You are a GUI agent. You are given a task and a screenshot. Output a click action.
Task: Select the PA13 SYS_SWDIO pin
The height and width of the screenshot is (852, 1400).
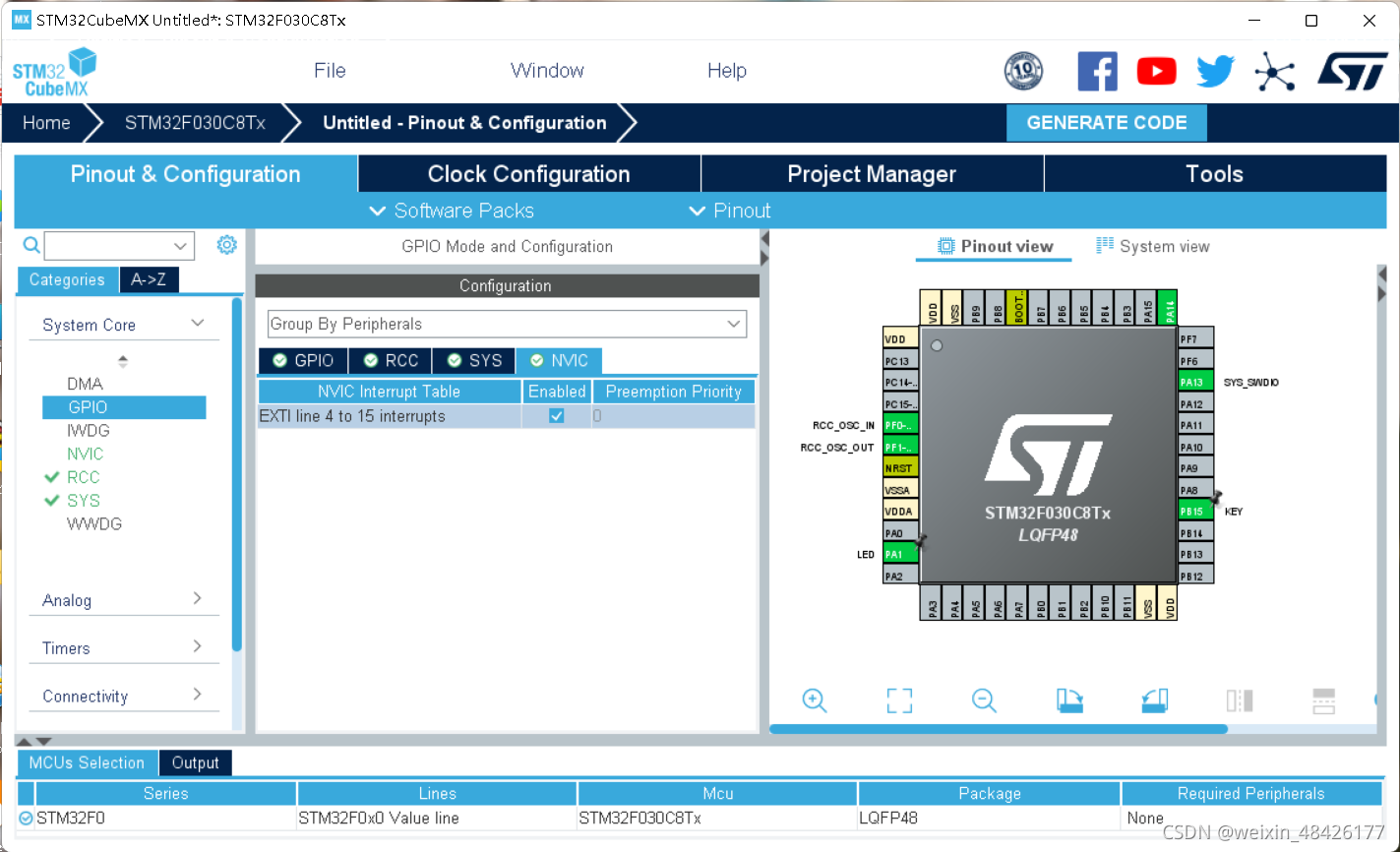1195,383
